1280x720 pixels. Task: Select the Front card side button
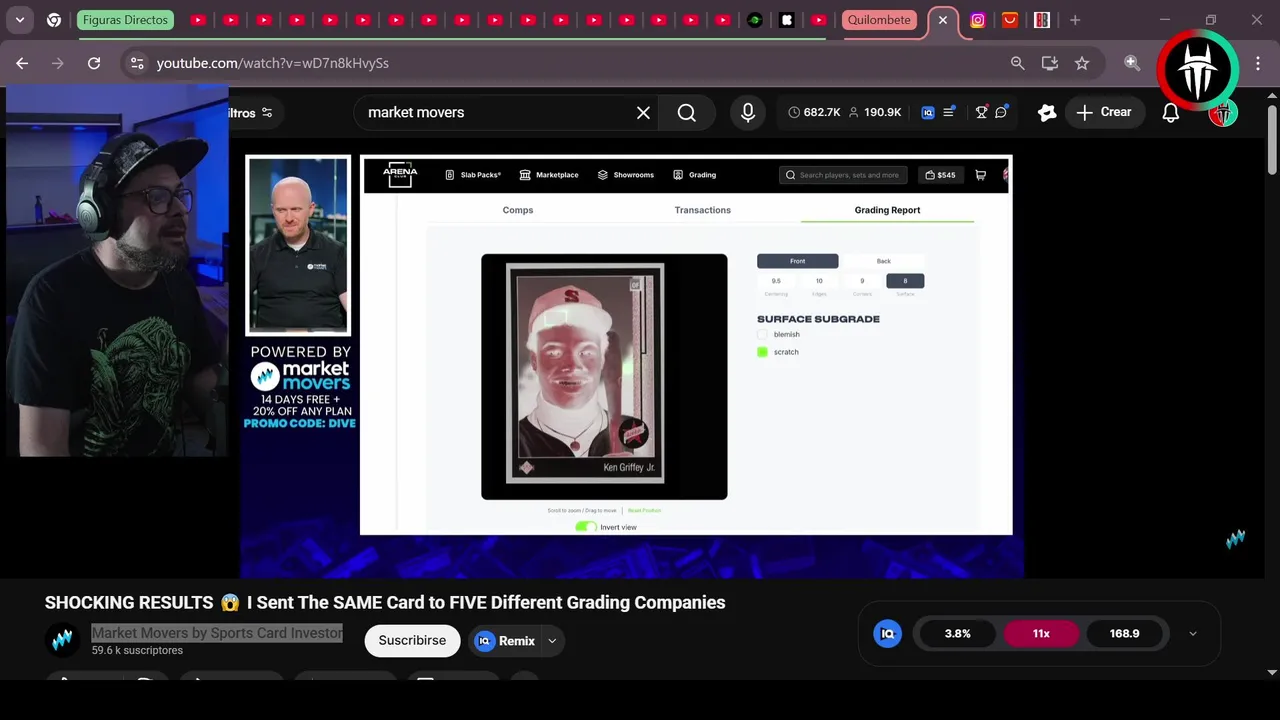pyautogui.click(x=797, y=261)
